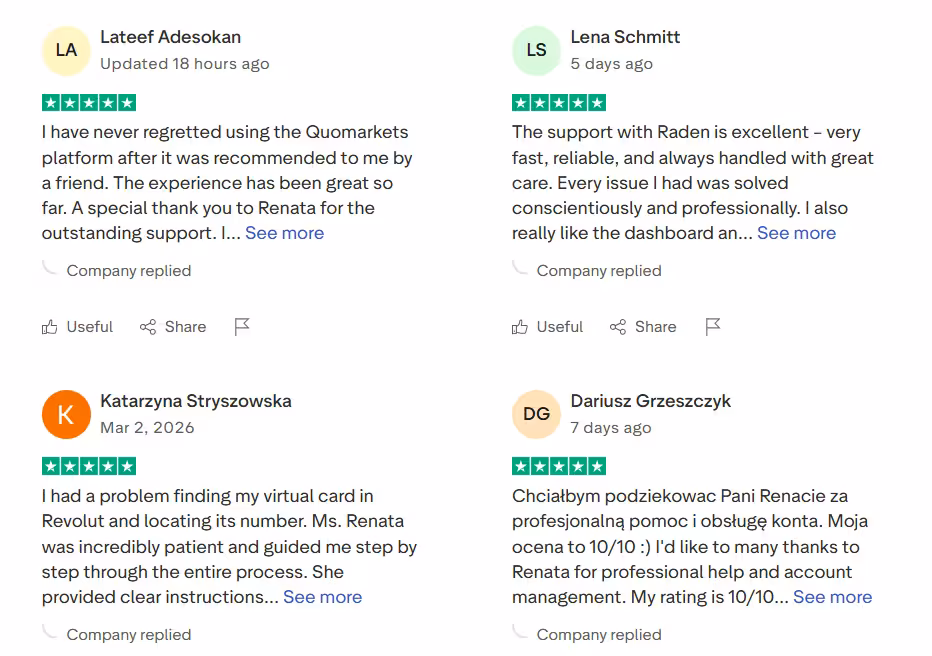Show full Katarzyna review with See more

pos(322,597)
